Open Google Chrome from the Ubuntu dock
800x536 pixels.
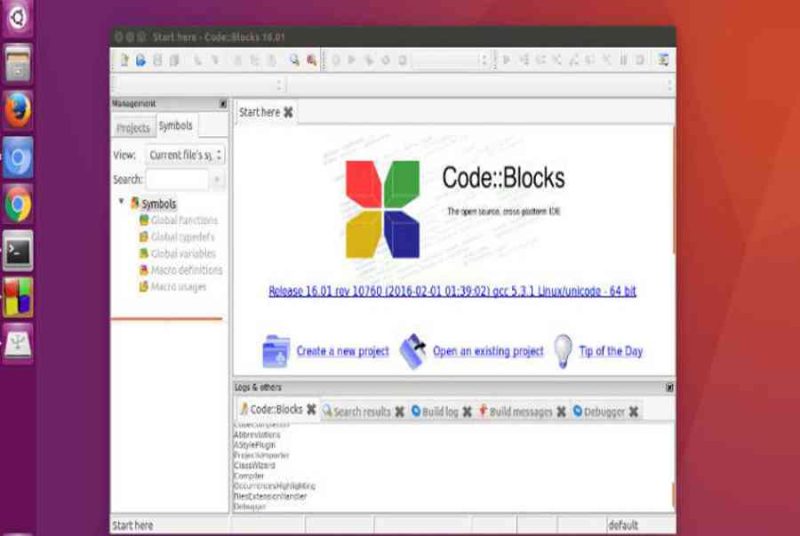(x=18, y=203)
